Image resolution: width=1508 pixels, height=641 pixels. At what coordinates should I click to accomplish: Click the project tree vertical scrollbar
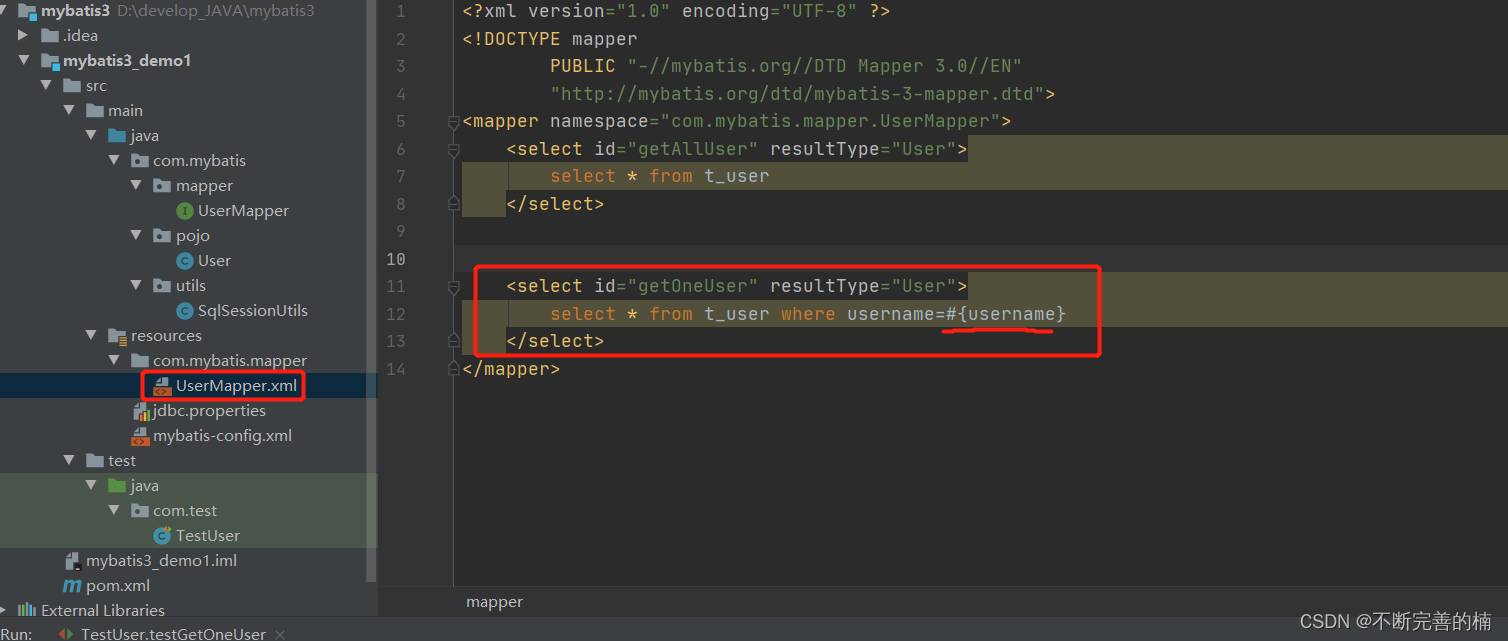click(372, 290)
